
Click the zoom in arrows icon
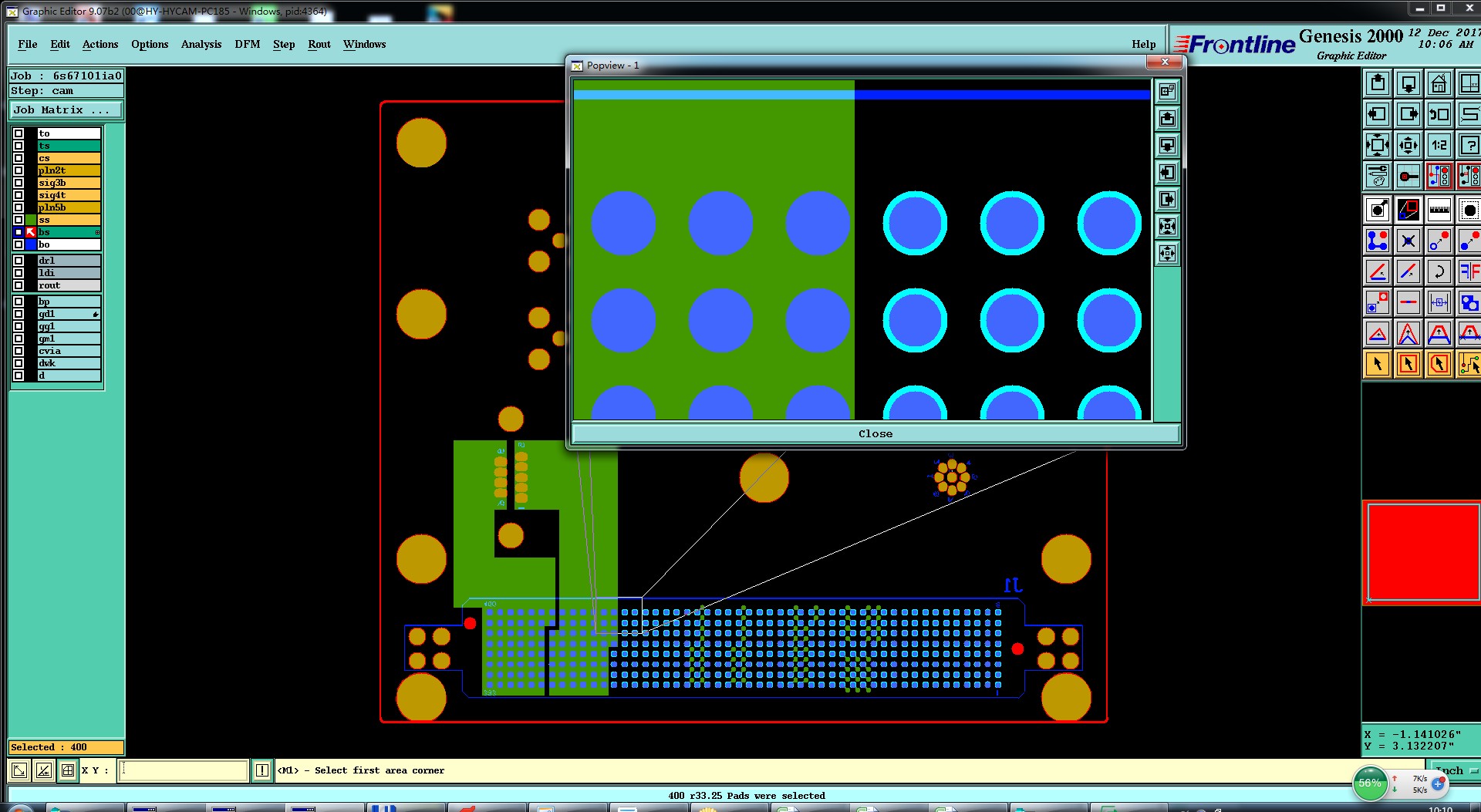(x=1378, y=145)
